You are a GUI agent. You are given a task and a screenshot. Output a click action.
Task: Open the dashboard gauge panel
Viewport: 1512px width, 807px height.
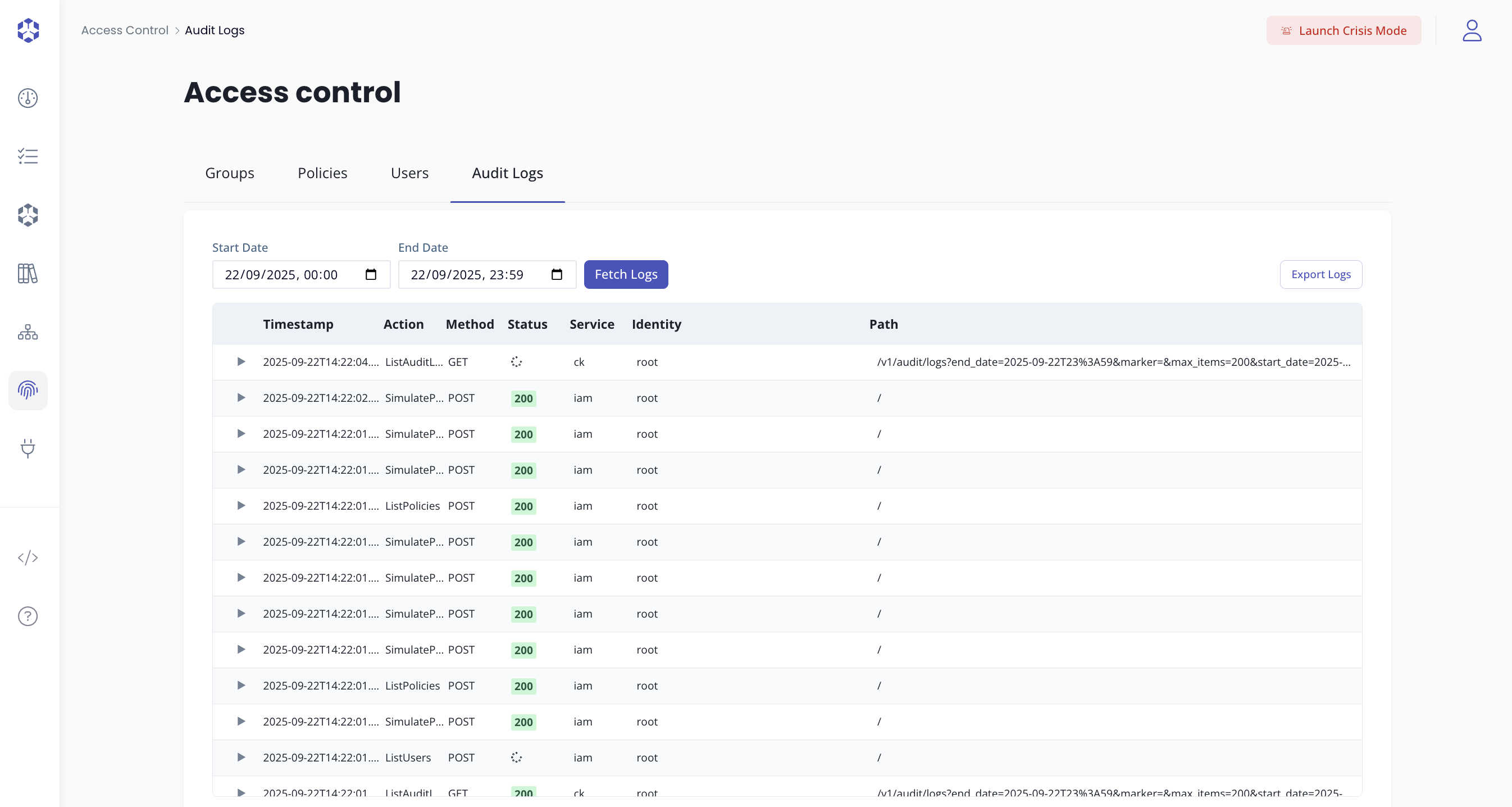(x=28, y=98)
